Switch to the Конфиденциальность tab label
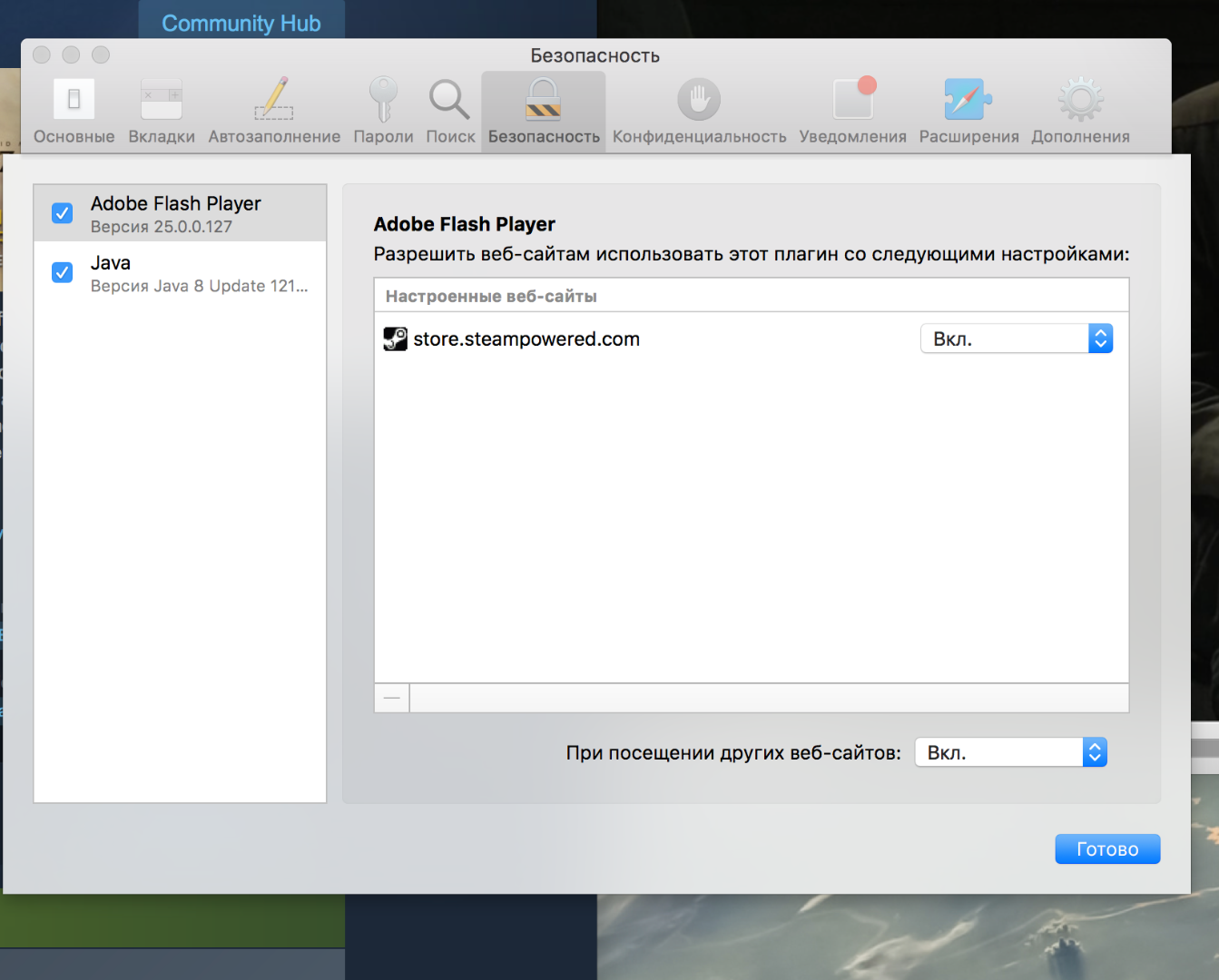 pyautogui.click(x=699, y=137)
